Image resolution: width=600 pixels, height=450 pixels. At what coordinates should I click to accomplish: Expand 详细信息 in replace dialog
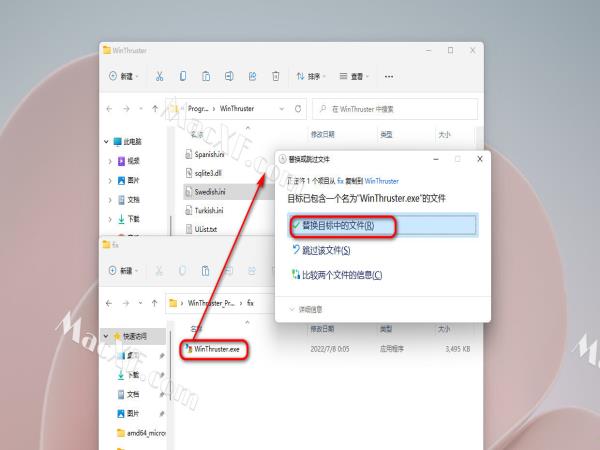point(306,309)
